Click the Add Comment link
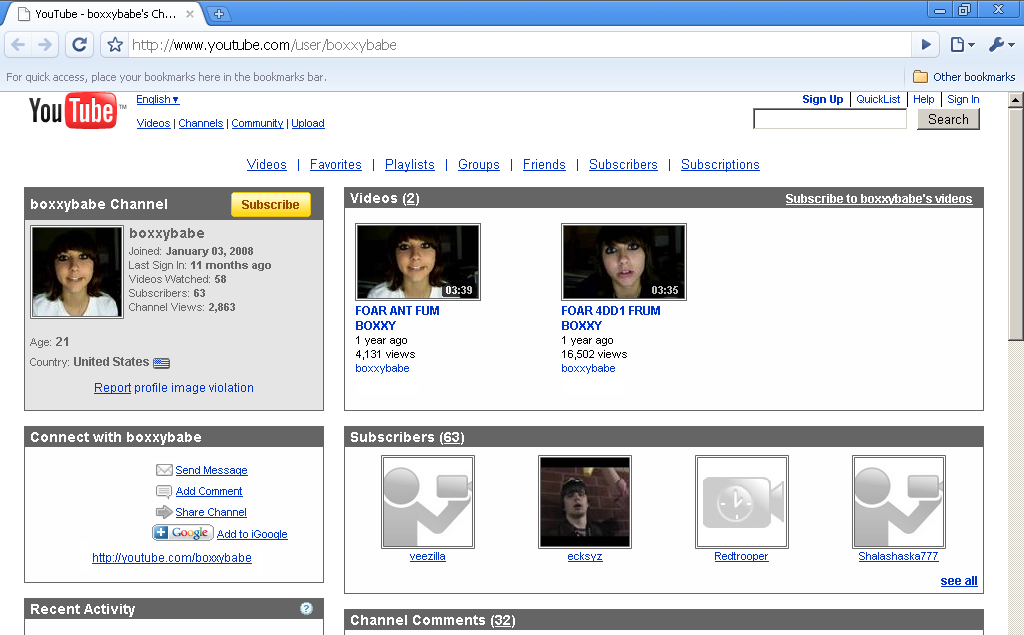 tap(209, 491)
